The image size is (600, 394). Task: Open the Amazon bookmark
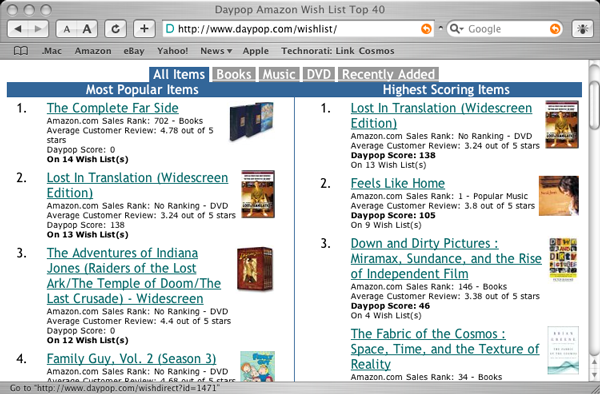pos(93,51)
